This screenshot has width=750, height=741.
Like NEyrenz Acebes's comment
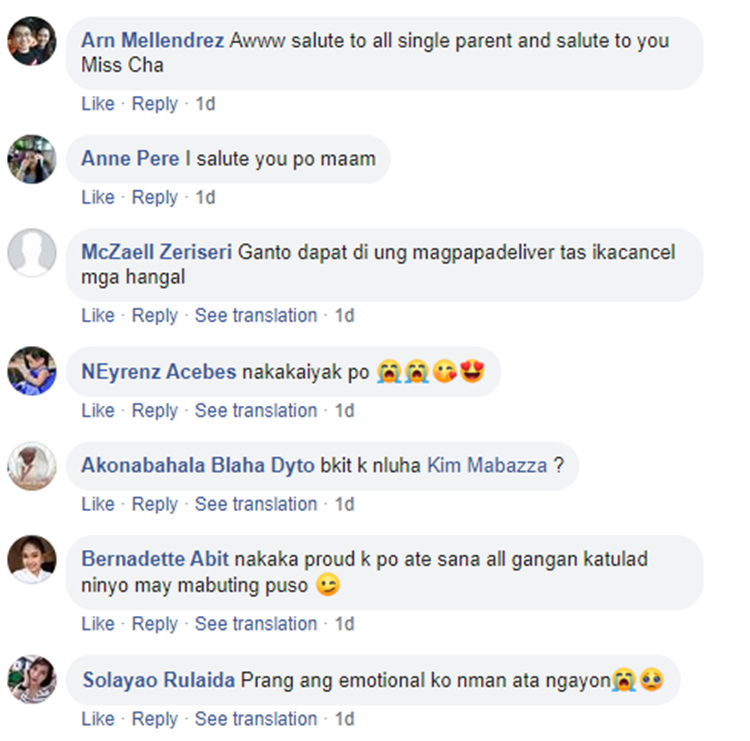click(98, 411)
